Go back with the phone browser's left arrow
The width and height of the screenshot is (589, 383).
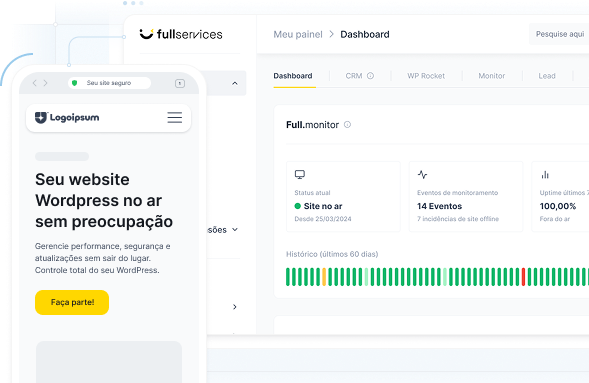35,83
